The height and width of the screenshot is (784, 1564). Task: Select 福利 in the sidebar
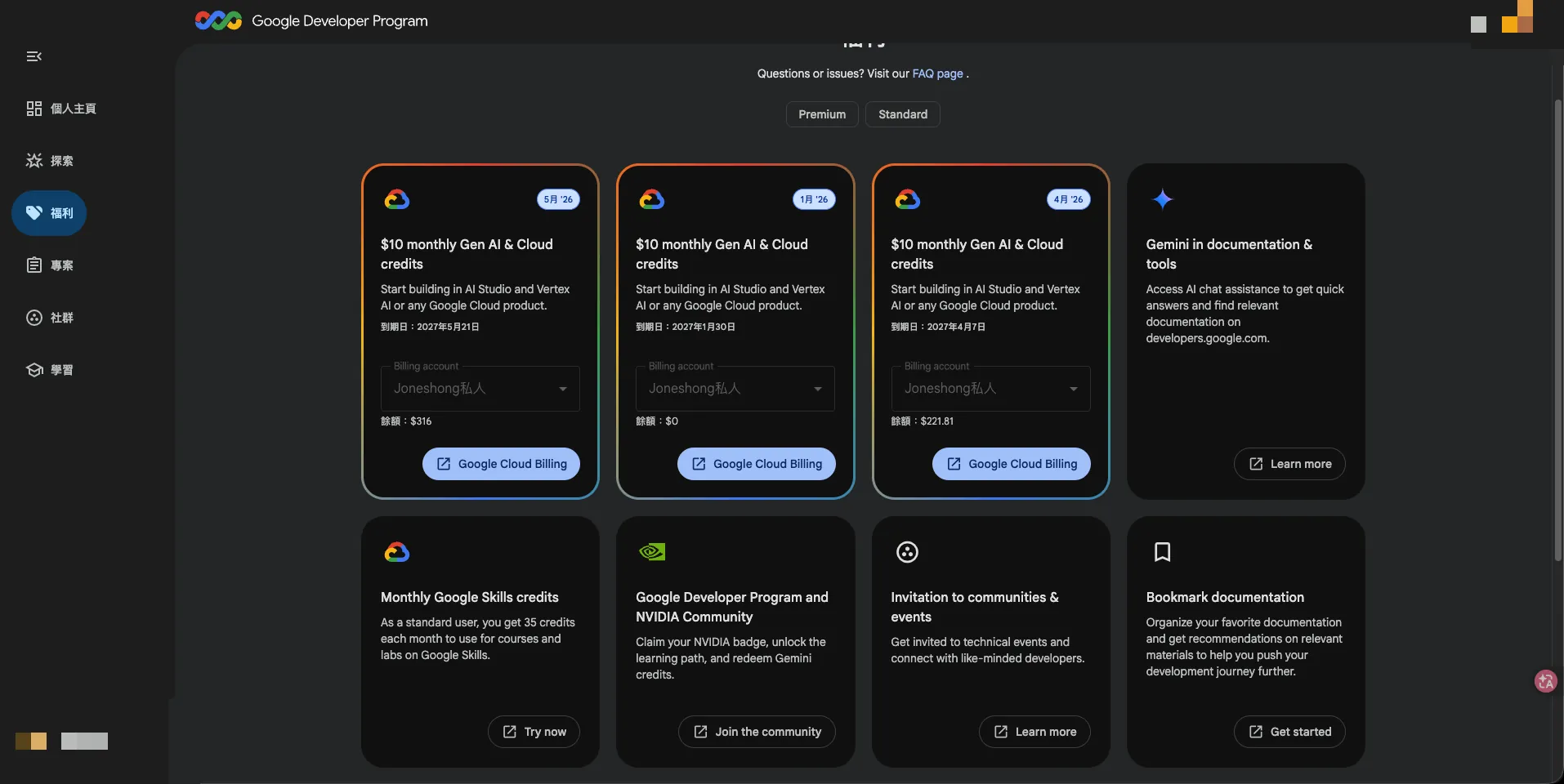click(49, 213)
